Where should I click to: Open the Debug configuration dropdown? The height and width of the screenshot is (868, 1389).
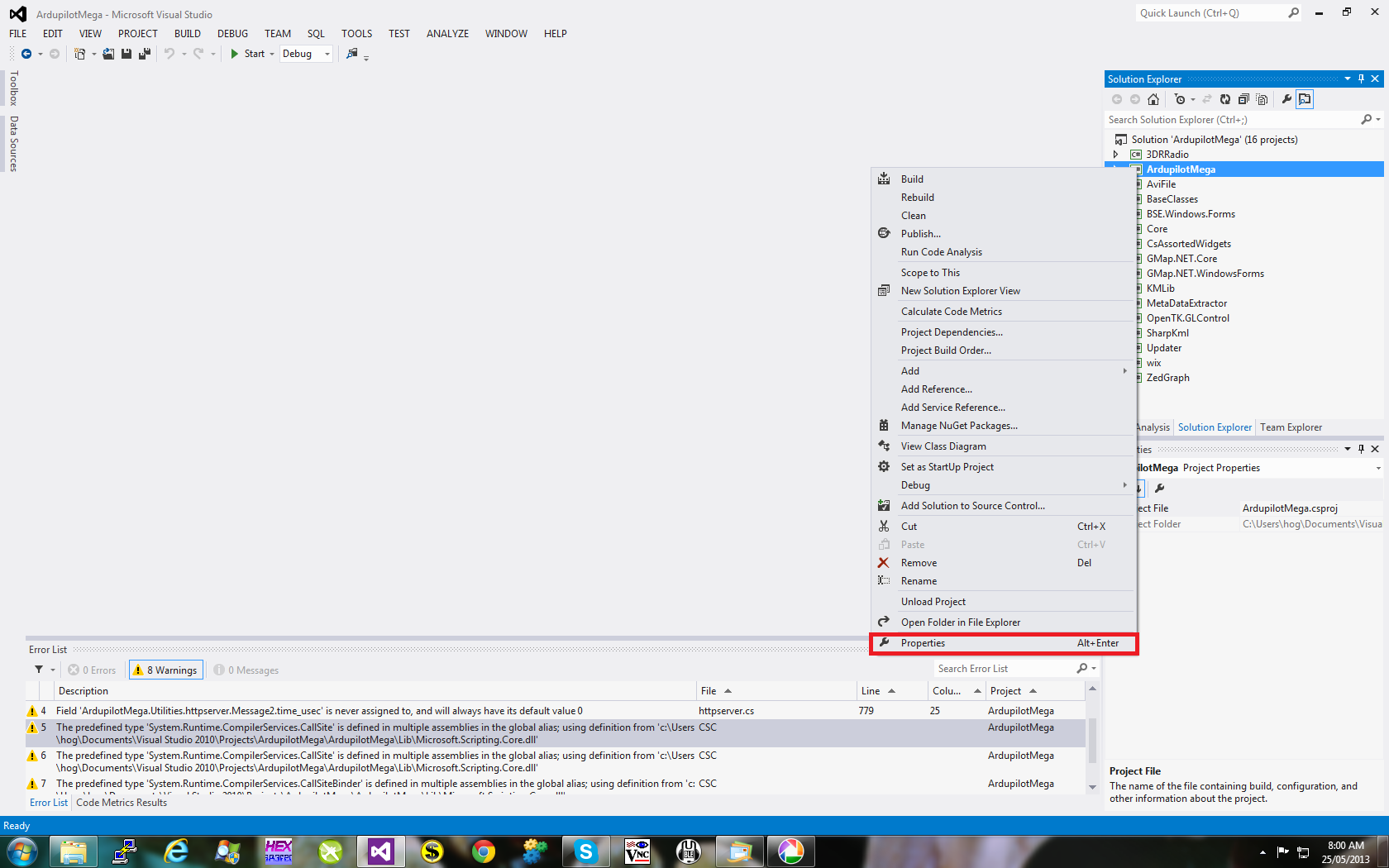[x=327, y=54]
